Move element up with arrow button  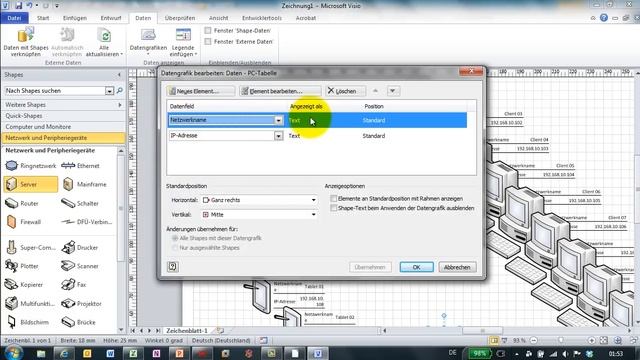click(376, 91)
